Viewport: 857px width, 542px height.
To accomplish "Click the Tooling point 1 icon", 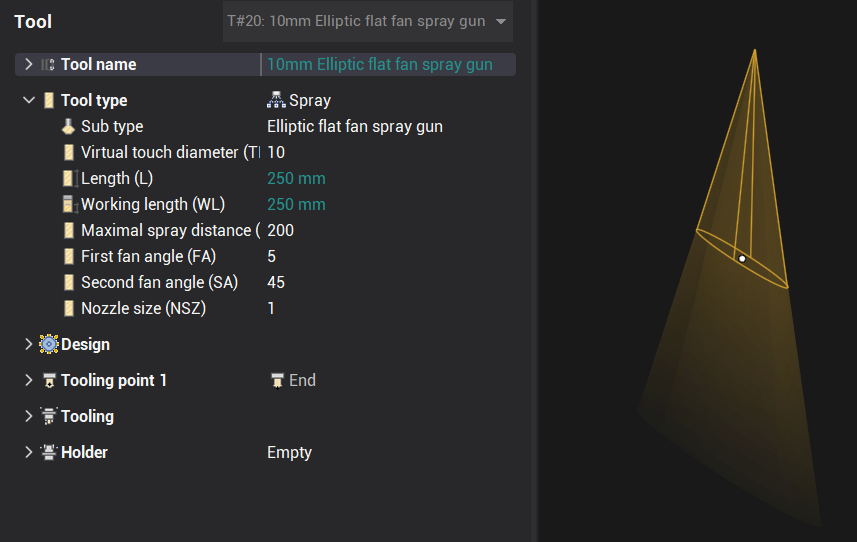I will pyautogui.click(x=49, y=380).
